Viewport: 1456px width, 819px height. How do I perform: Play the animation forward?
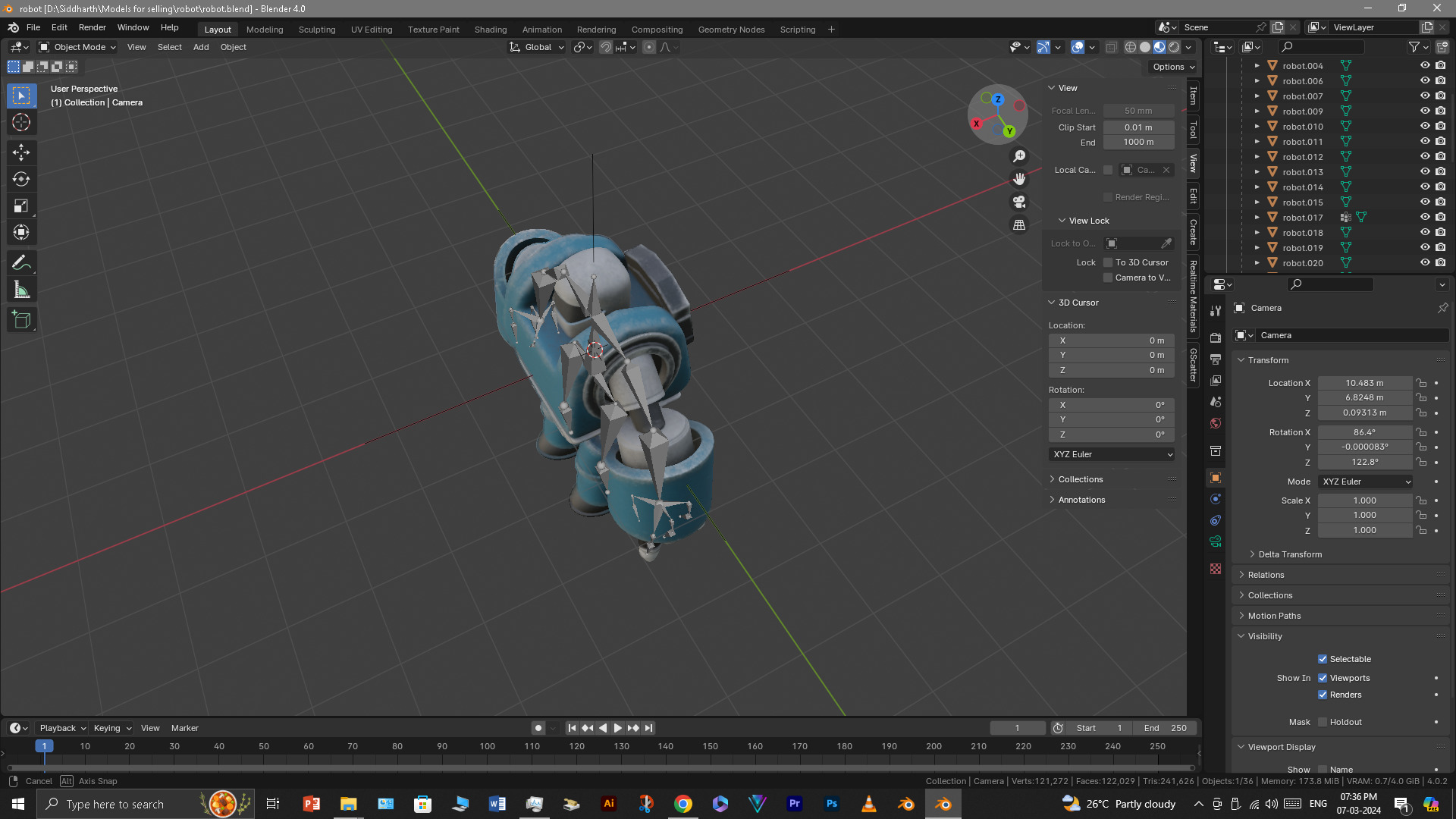pyautogui.click(x=618, y=728)
